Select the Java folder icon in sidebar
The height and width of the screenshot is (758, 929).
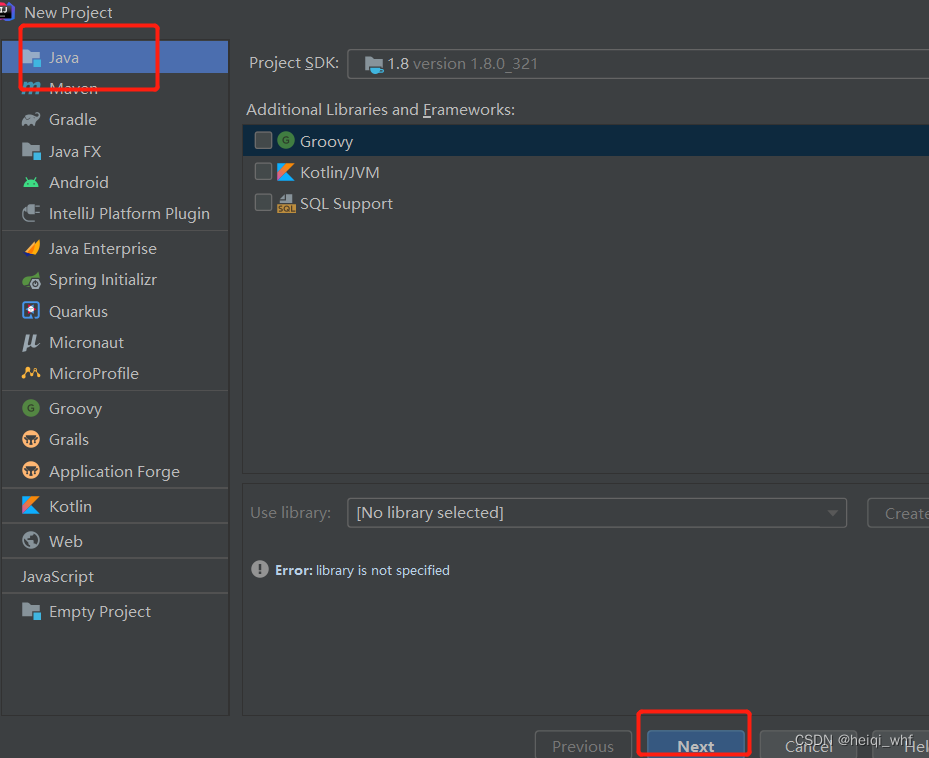click(31, 57)
